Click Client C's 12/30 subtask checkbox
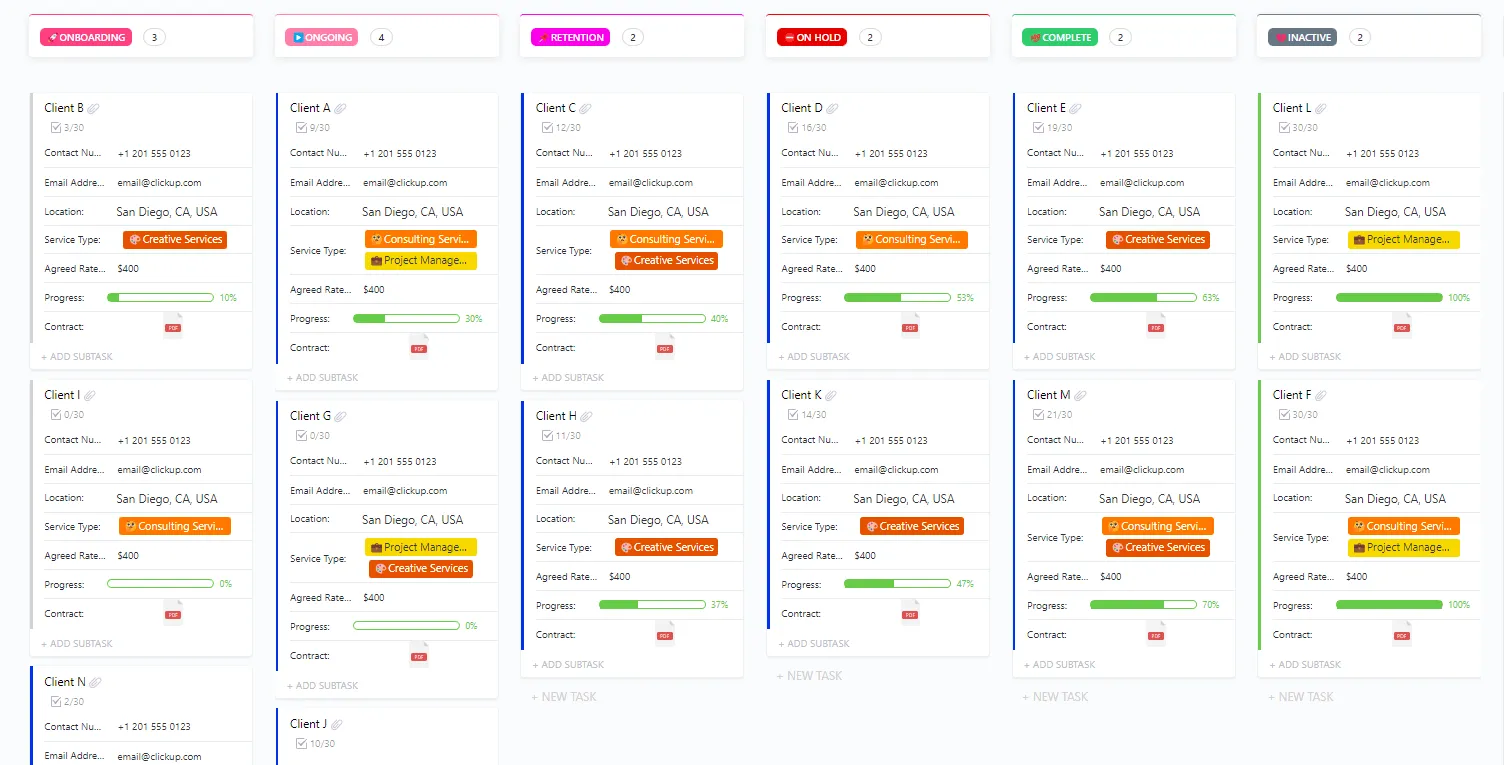Viewport: 1504px width, 765px height. pyautogui.click(x=547, y=127)
